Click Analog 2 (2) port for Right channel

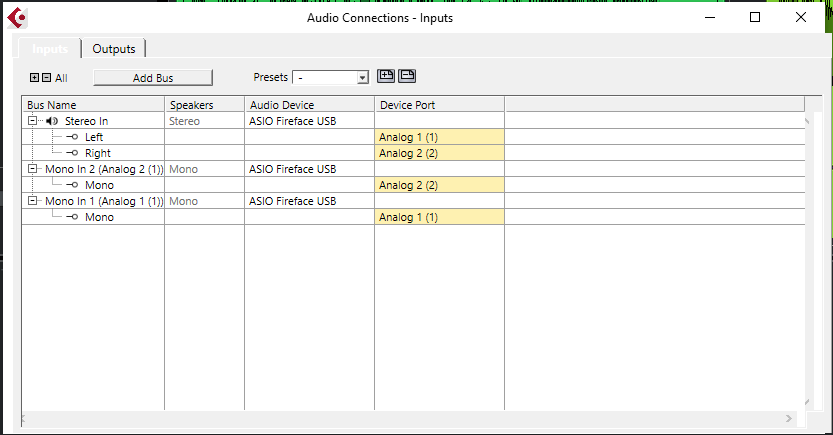[x=439, y=153]
